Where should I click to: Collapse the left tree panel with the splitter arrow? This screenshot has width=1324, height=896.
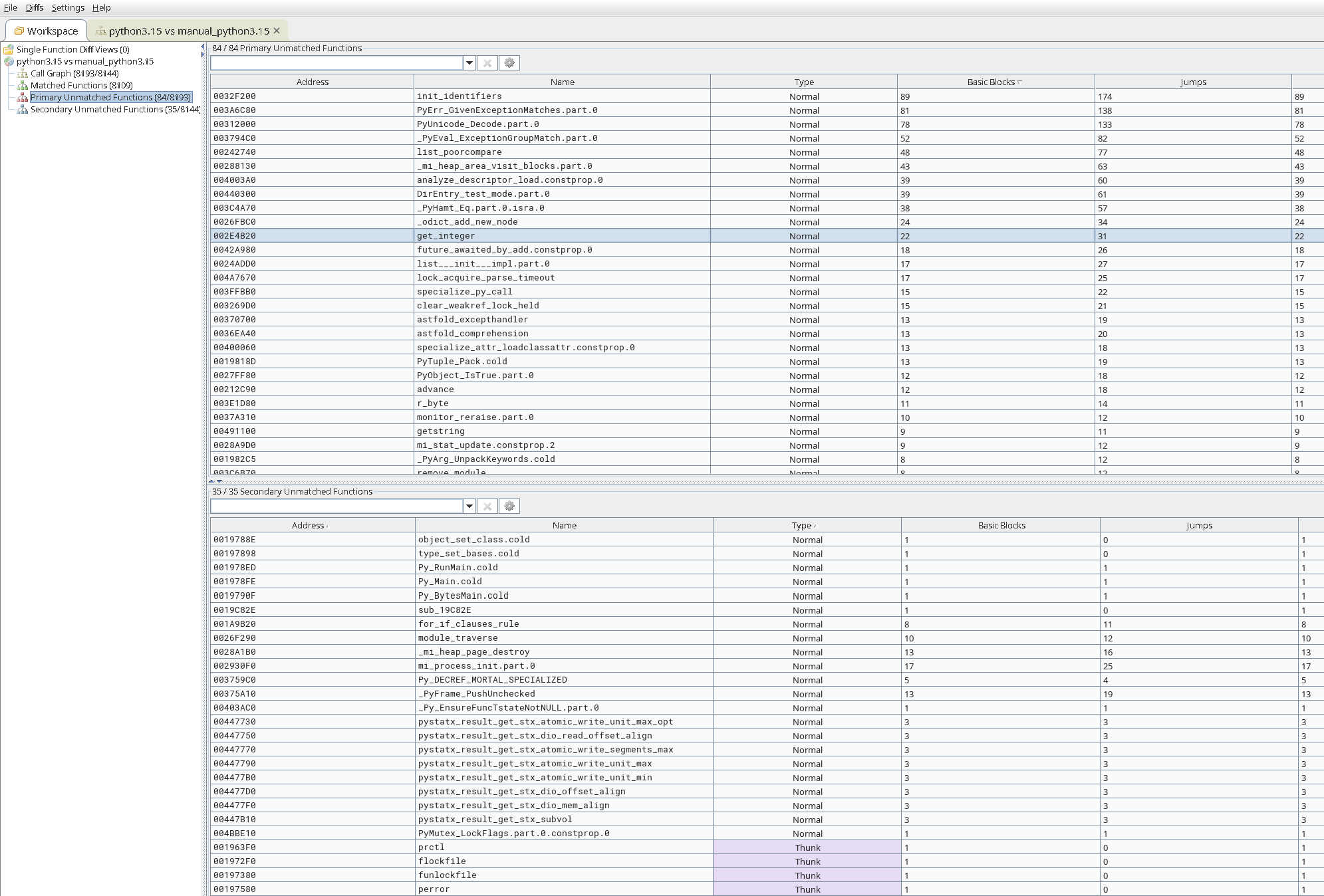click(203, 47)
